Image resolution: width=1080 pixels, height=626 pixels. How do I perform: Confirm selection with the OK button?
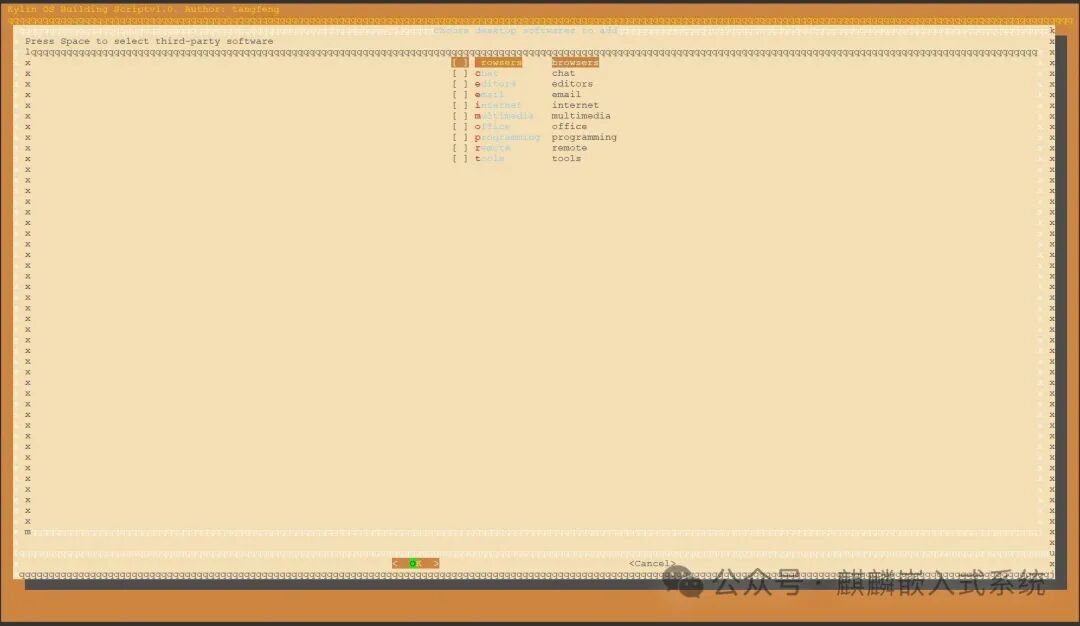415,563
